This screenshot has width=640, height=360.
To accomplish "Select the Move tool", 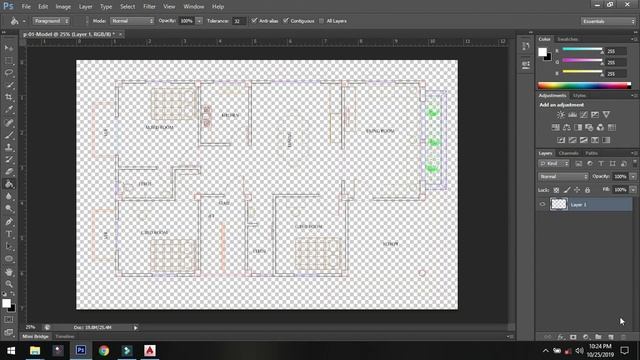I will pyautogui.click(x=9, y=48).
